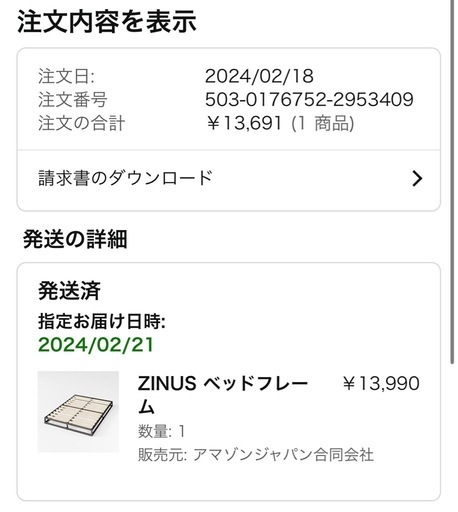458x512 pixels.
Task: Open the ZINUS bed frame product thumbnail
Action: (x=78, y=412)
